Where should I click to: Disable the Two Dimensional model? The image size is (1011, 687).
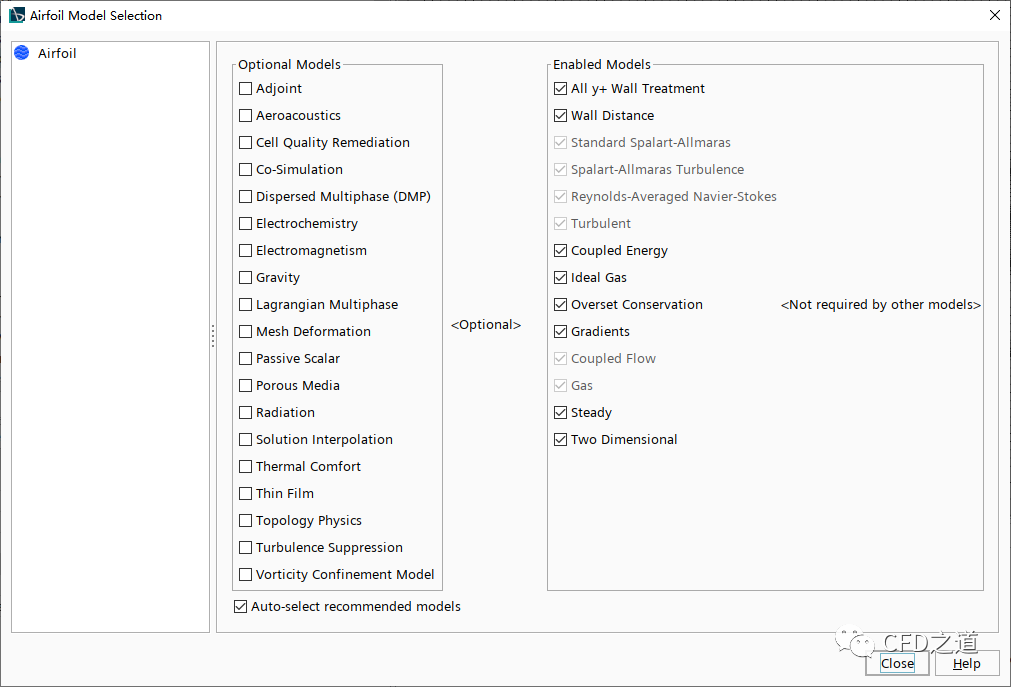click(x=561, y=439)
